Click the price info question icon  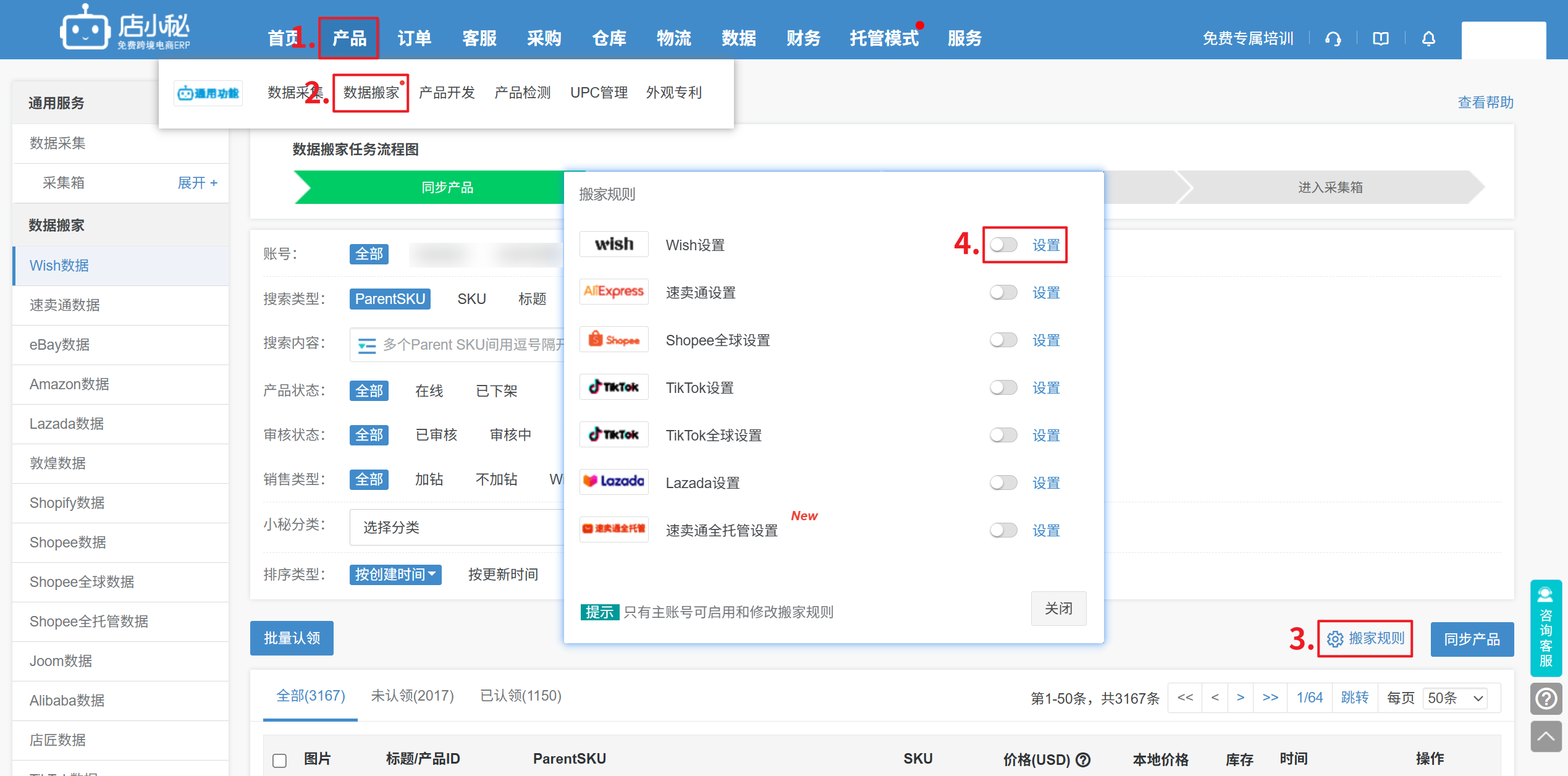(1083, 759)
